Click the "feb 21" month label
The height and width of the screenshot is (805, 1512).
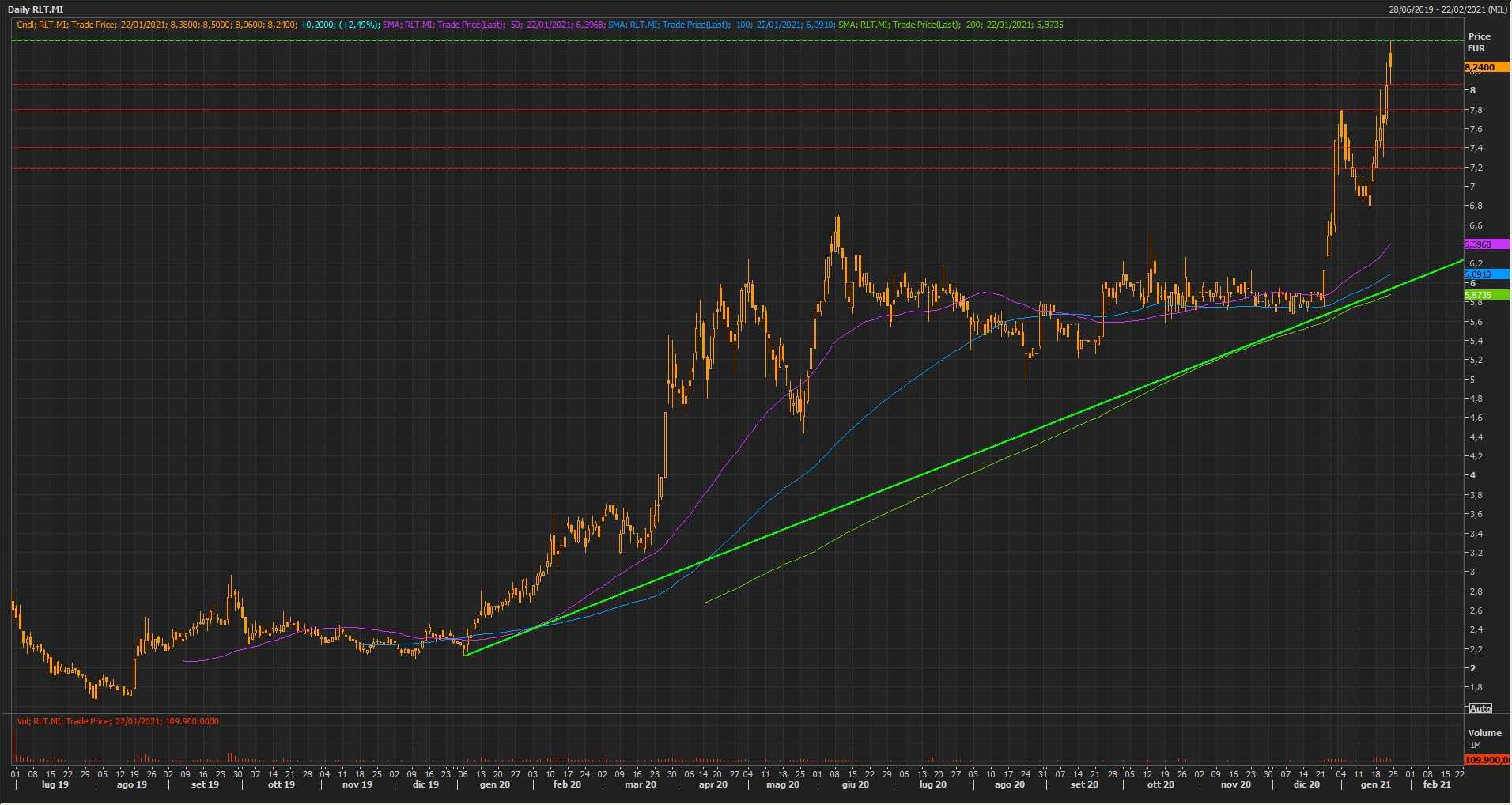1437,784
